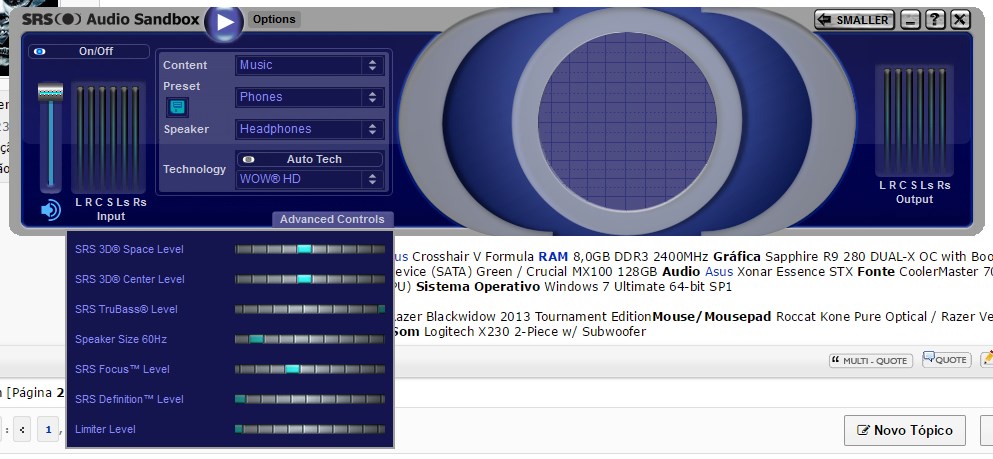The width and height of the screenshot is (993, 459).
Task: Click the Asus link before Xonar Essence
Action: coord(719,272)
